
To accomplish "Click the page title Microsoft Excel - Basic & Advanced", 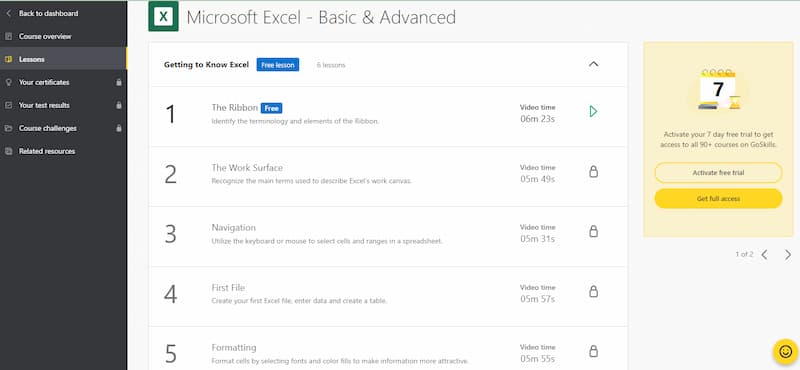I will click(x=321, y=17).
